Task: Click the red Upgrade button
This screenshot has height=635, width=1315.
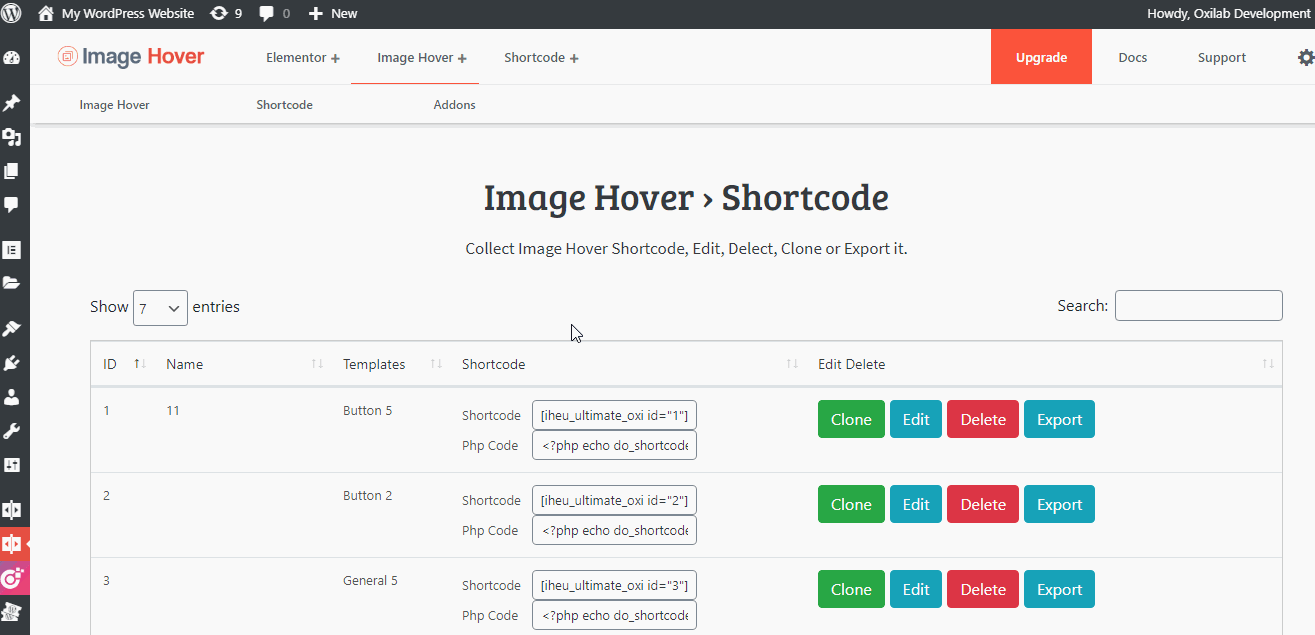Action: 1041,57
